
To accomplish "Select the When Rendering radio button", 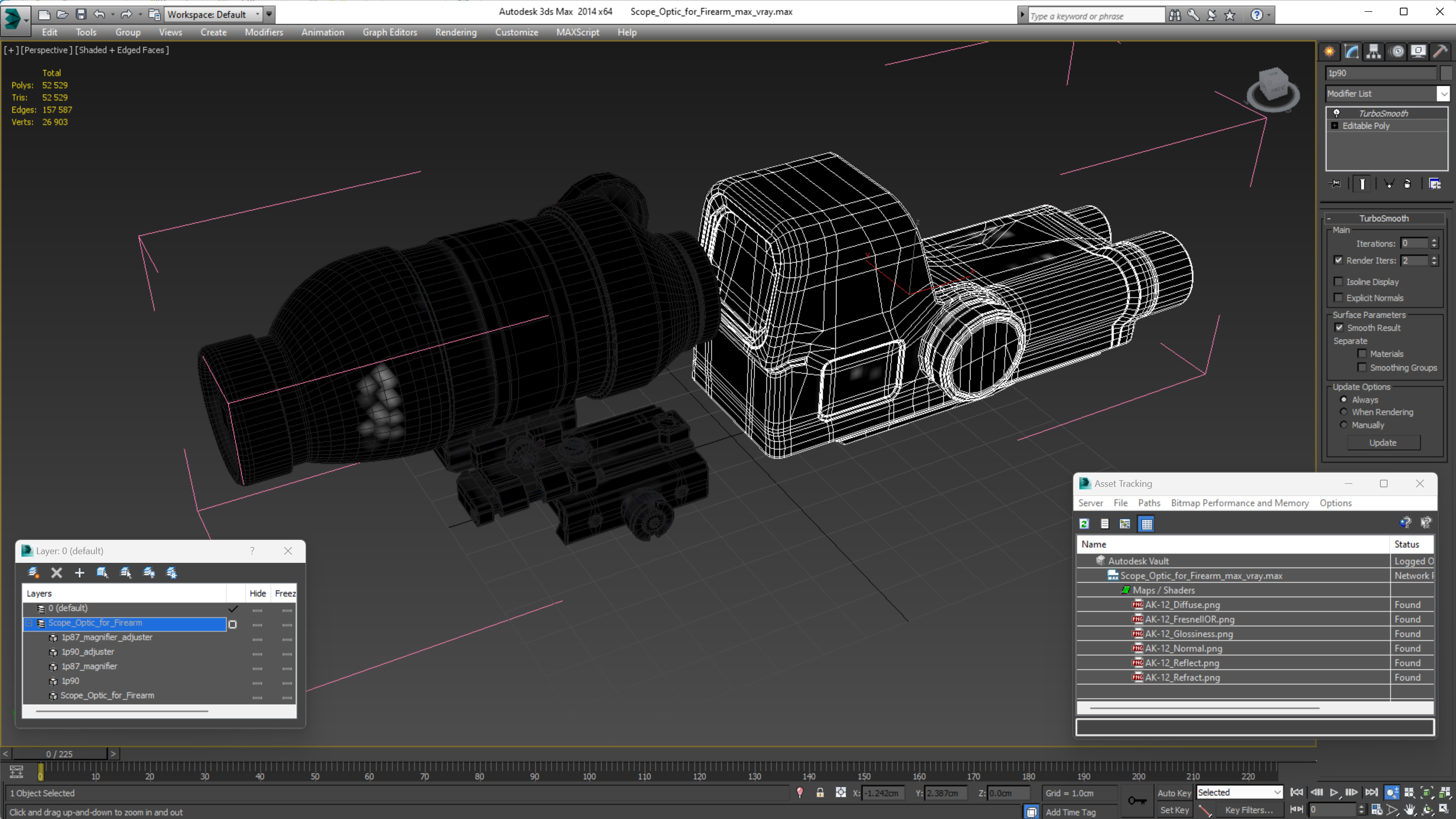I will tap(1344, 412).
